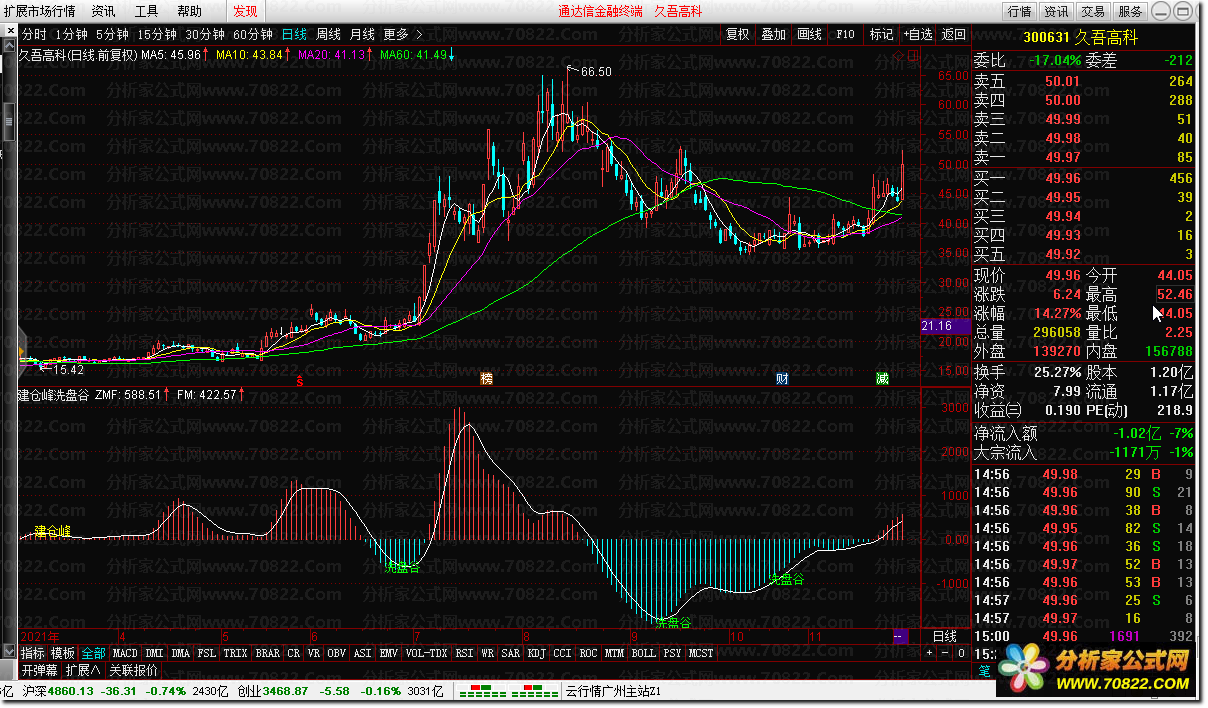Viewport: 1208px width, 708px height.
Task: Click the blue 财 marker on the time axis
Action: [x=782, y=378]
